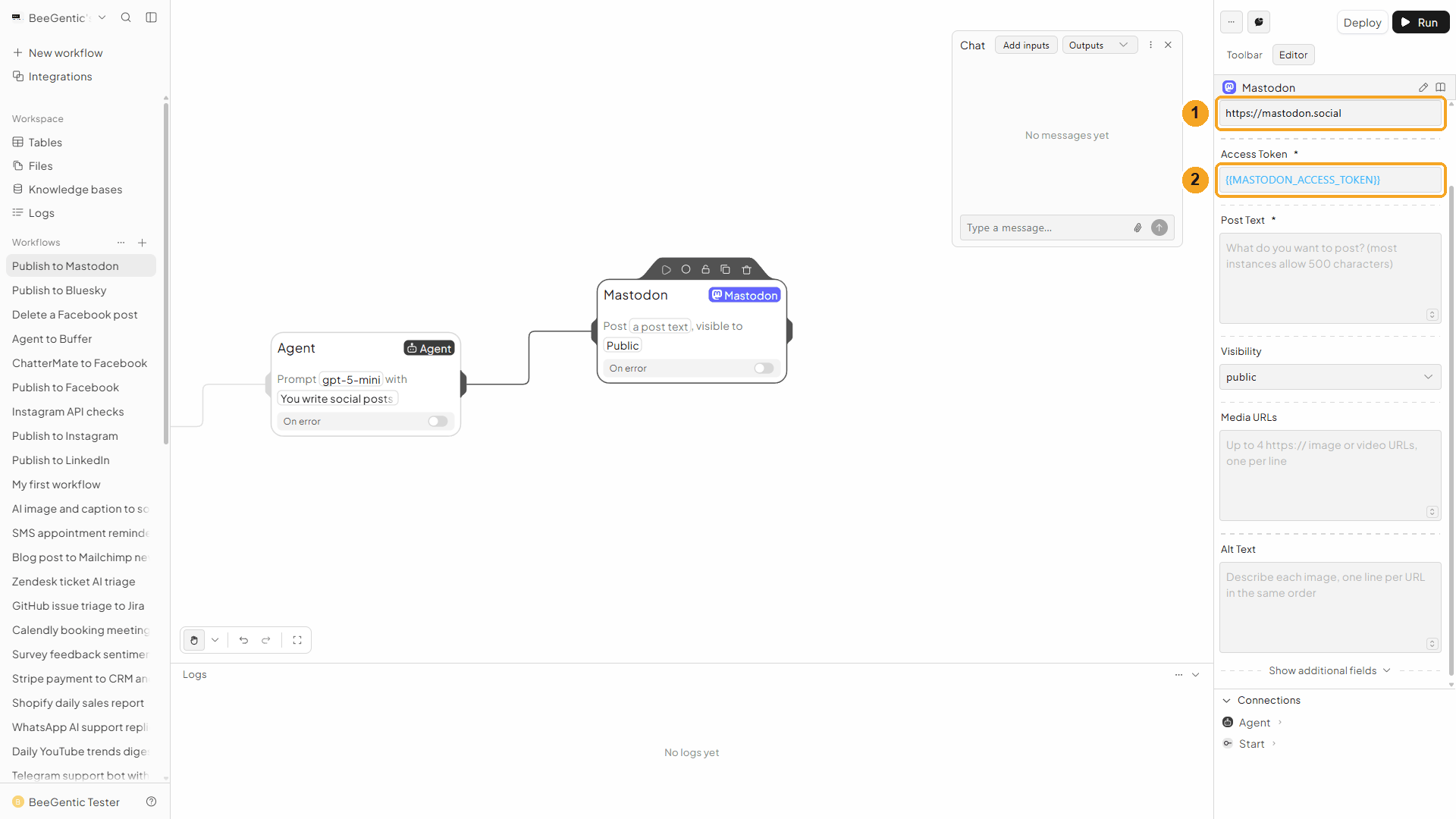Screen dimensions: 1456x819
Task: Delete the Mastodon node with trash icon
Action: tap(746, 270)
